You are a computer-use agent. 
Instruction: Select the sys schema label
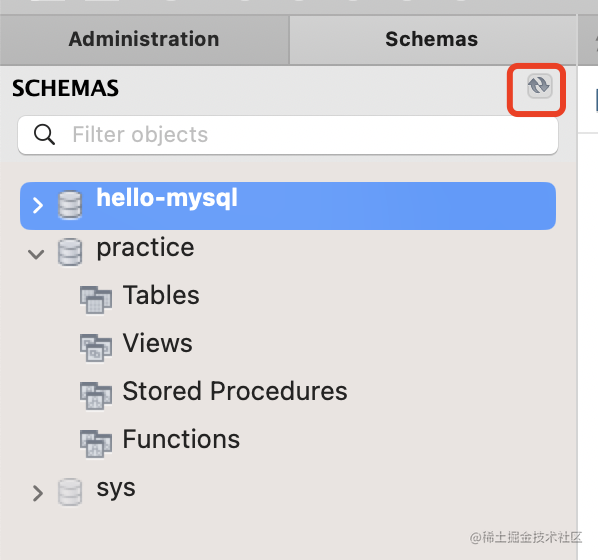coord(116,488)
